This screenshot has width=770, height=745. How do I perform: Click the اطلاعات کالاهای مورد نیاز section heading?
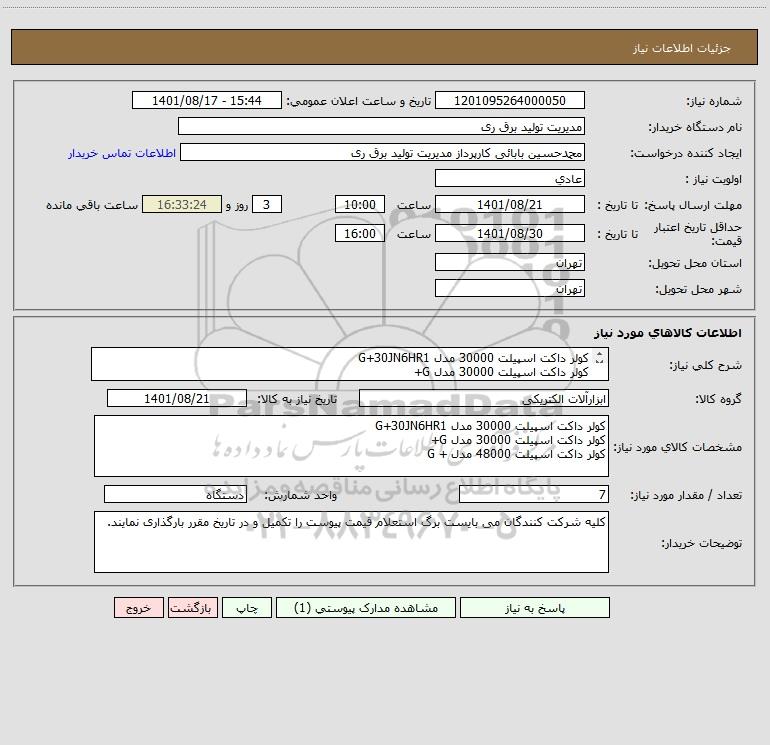pyautogui.click(x=668, y=332)
